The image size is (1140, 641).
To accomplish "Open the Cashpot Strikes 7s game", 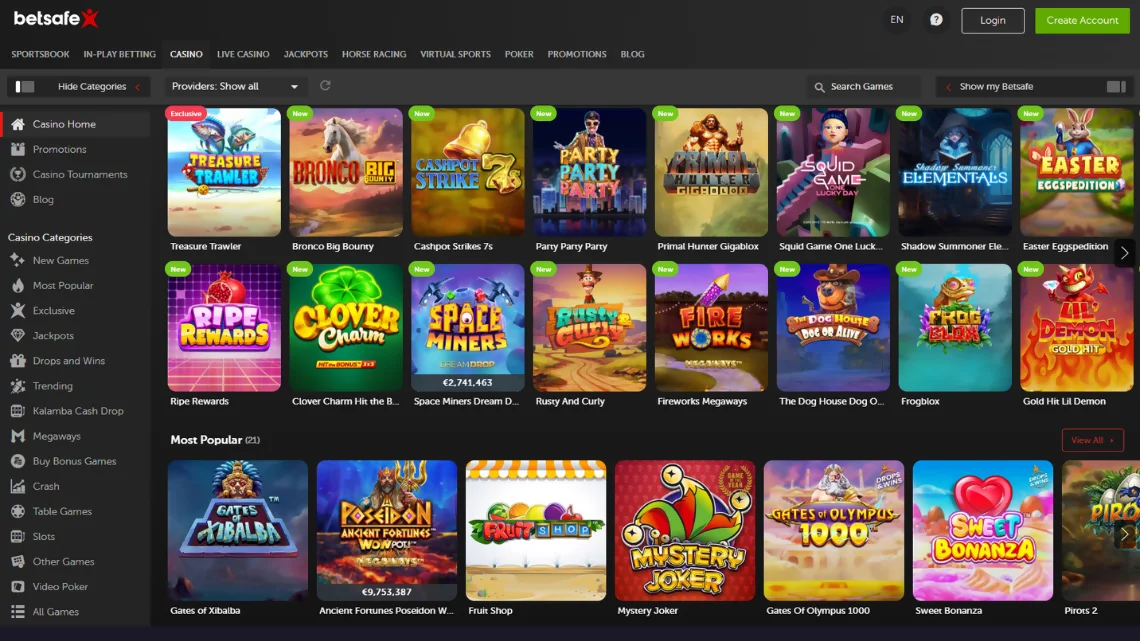I will pyautogui.click(x=467, y=172).
